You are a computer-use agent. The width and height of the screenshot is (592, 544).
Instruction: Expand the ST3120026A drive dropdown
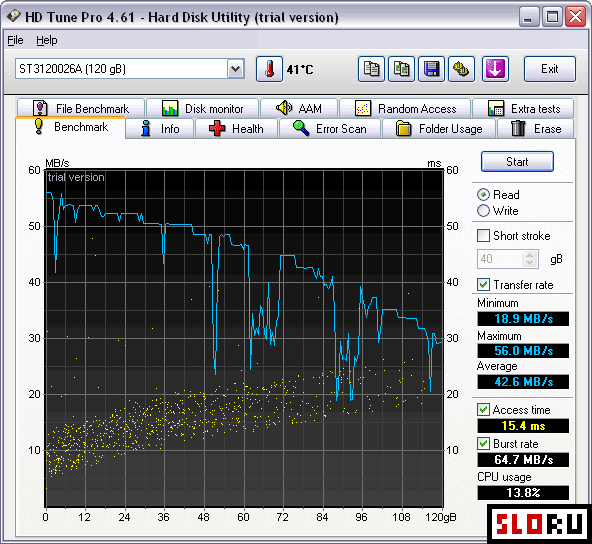(x=236, y=69)
